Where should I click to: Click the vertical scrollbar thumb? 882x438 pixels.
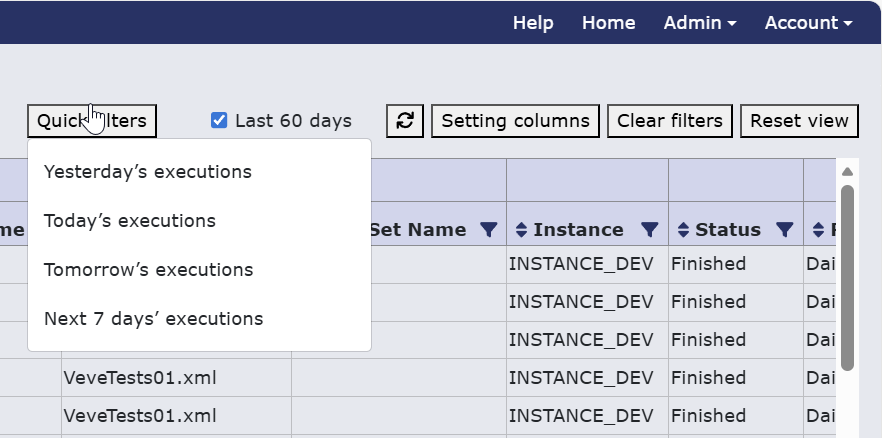click(847, 278)
